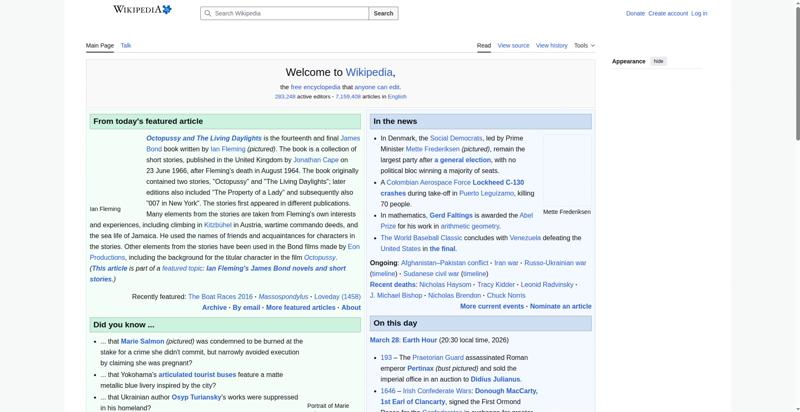
Task: Select the Read tab
Action: coord(483,45)
